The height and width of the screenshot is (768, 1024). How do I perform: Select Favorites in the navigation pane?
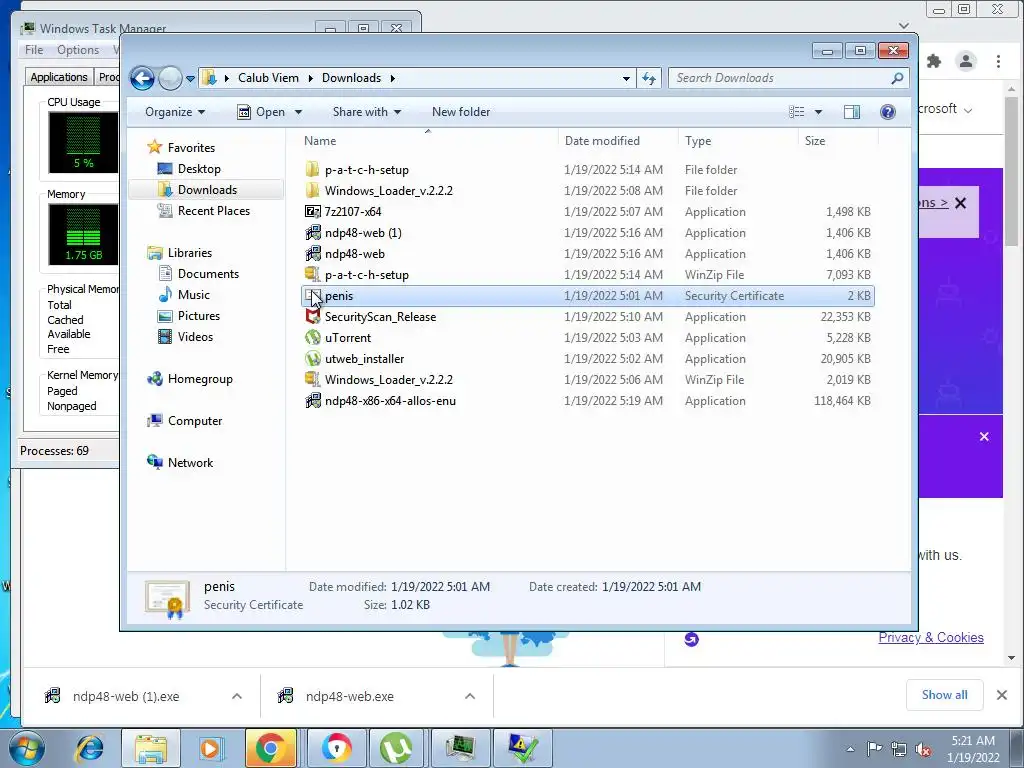point(191,148)
